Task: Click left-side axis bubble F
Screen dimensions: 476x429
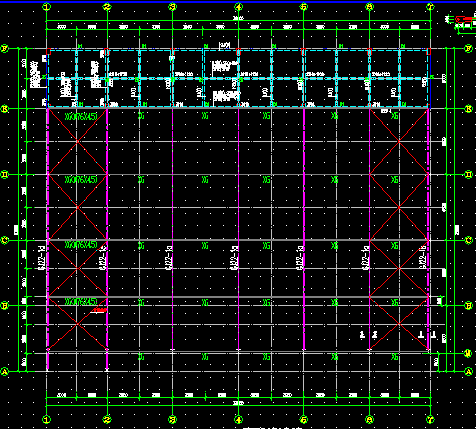Action: tap(5, 49)
